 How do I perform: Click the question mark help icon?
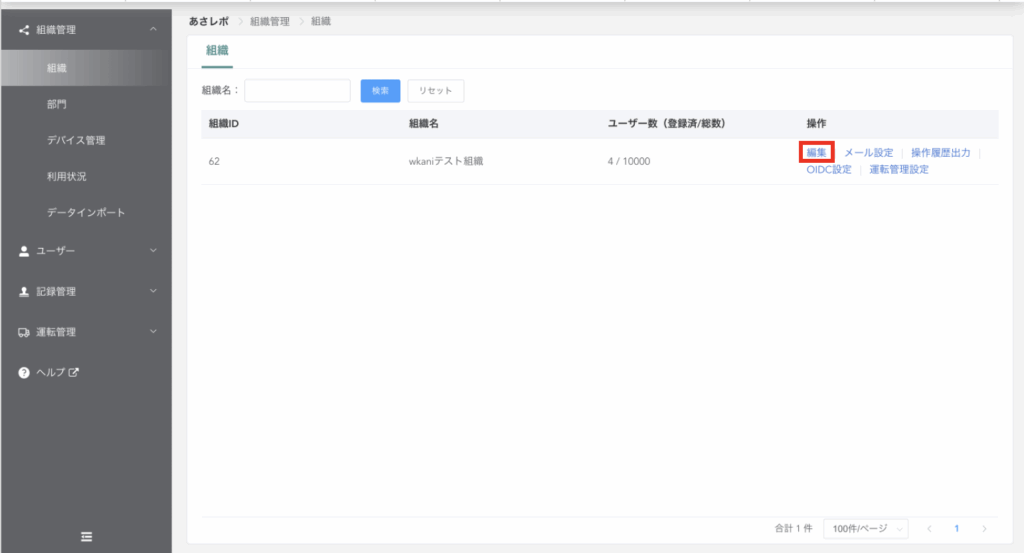(x=24, y=372)
